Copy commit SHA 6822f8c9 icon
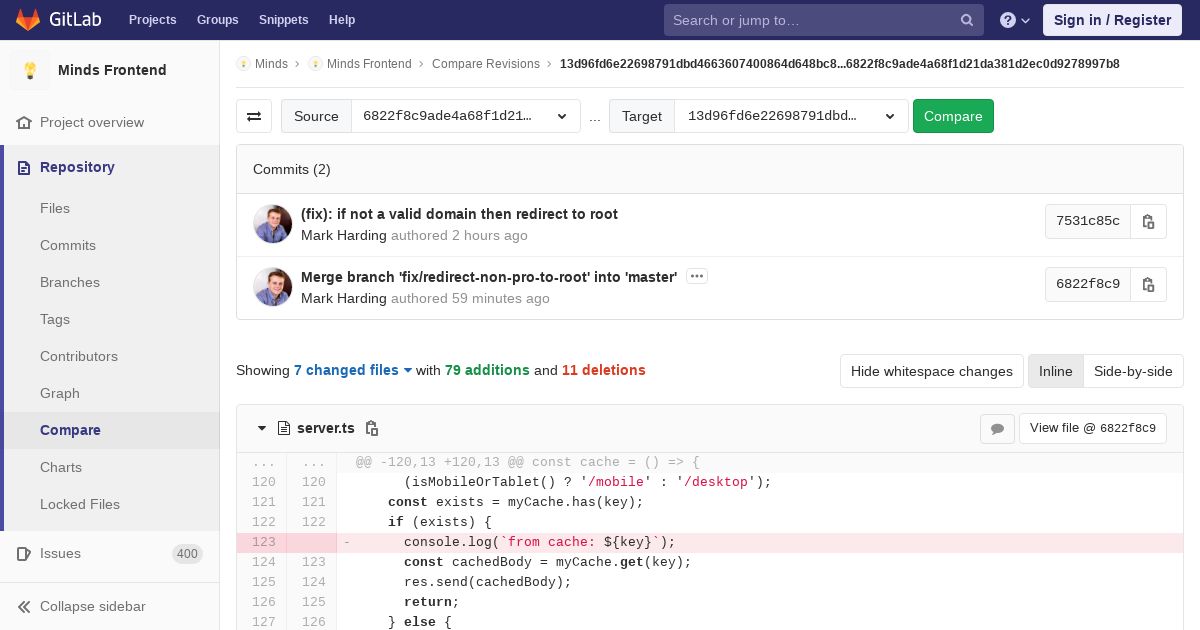The height and width of the screenshot is (630, 1200). 1148,284
